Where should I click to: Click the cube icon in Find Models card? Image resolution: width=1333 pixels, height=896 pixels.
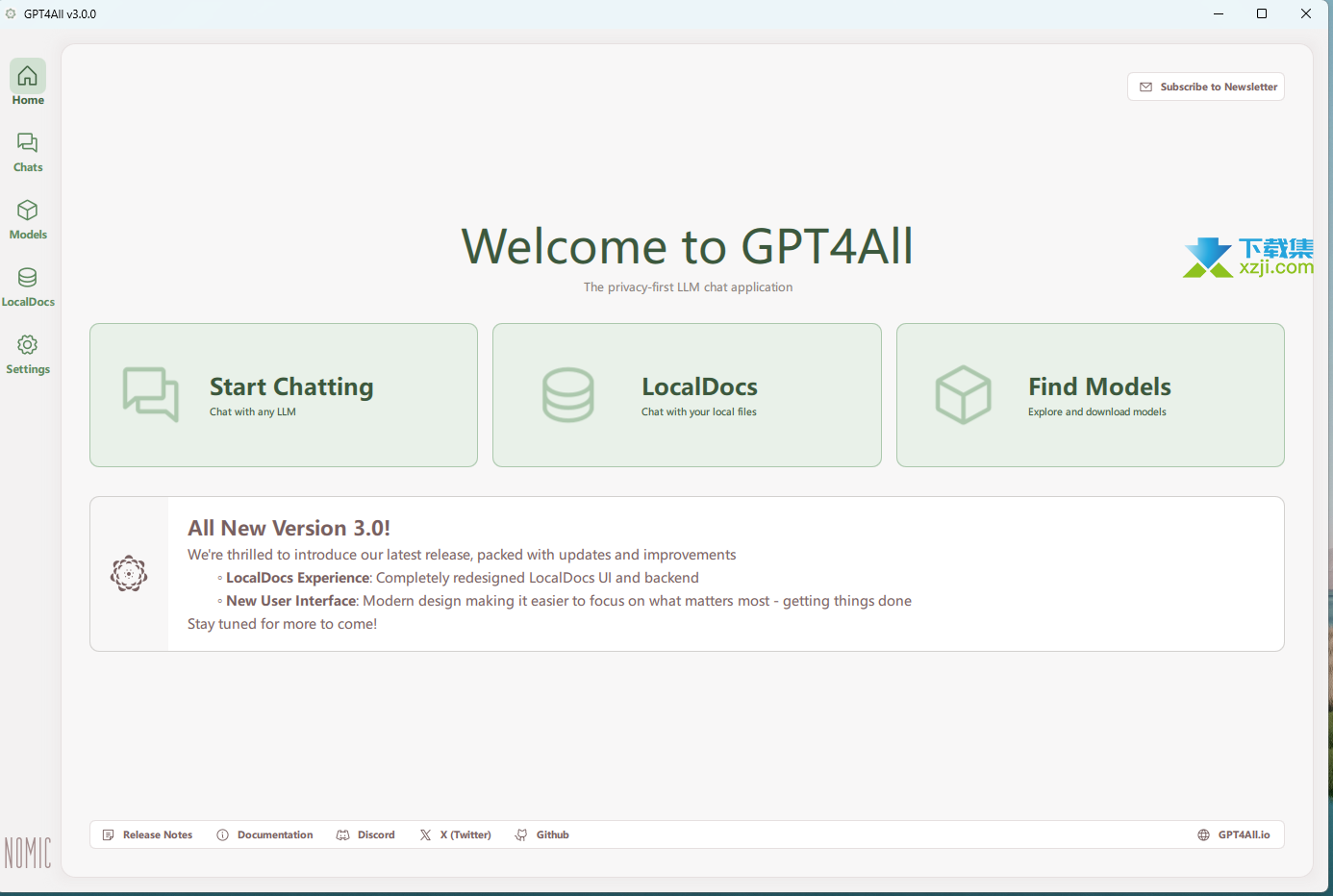[963, 395]
